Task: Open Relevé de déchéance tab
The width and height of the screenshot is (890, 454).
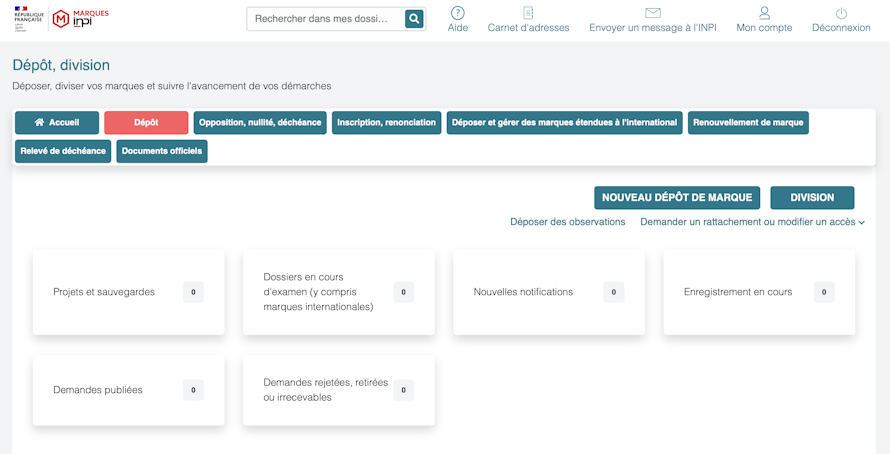Action: click(x=63, y=151)
